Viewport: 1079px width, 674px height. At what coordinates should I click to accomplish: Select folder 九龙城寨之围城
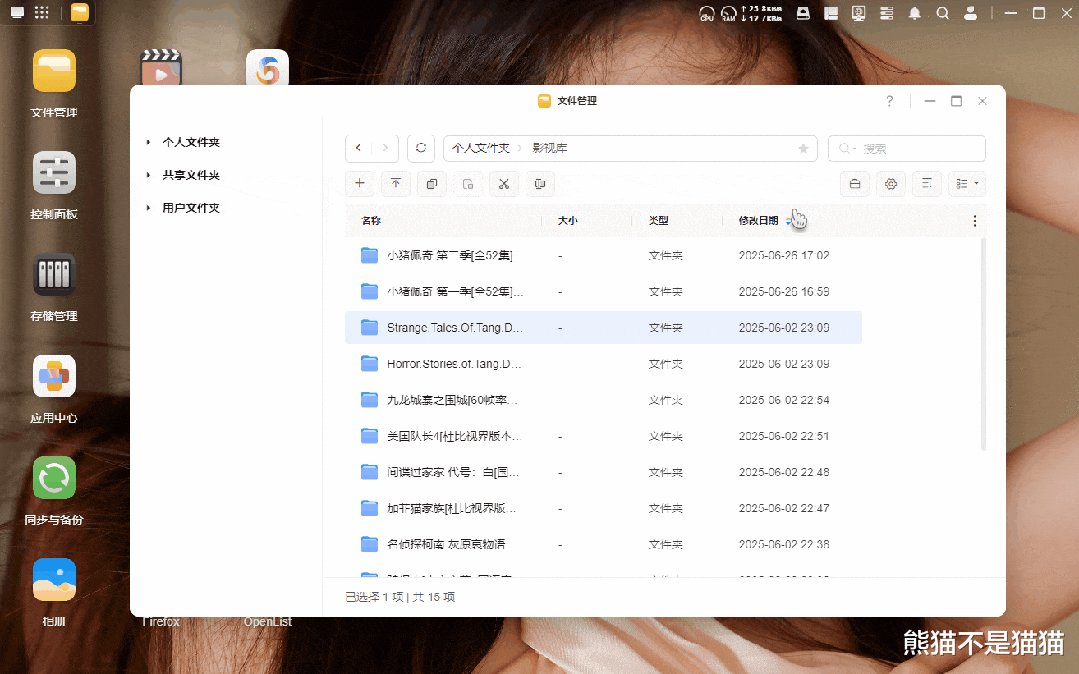(603, 400)
